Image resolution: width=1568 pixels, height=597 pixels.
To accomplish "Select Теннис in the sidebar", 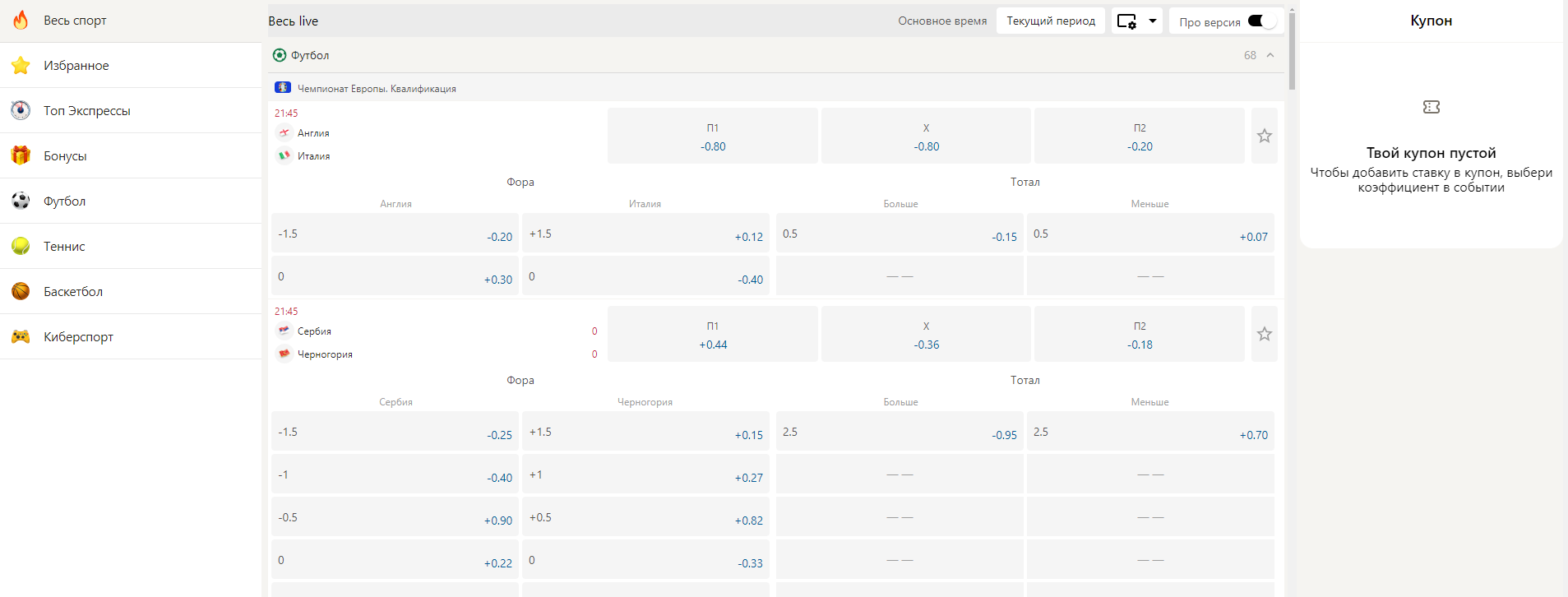I will click(131, 246).
